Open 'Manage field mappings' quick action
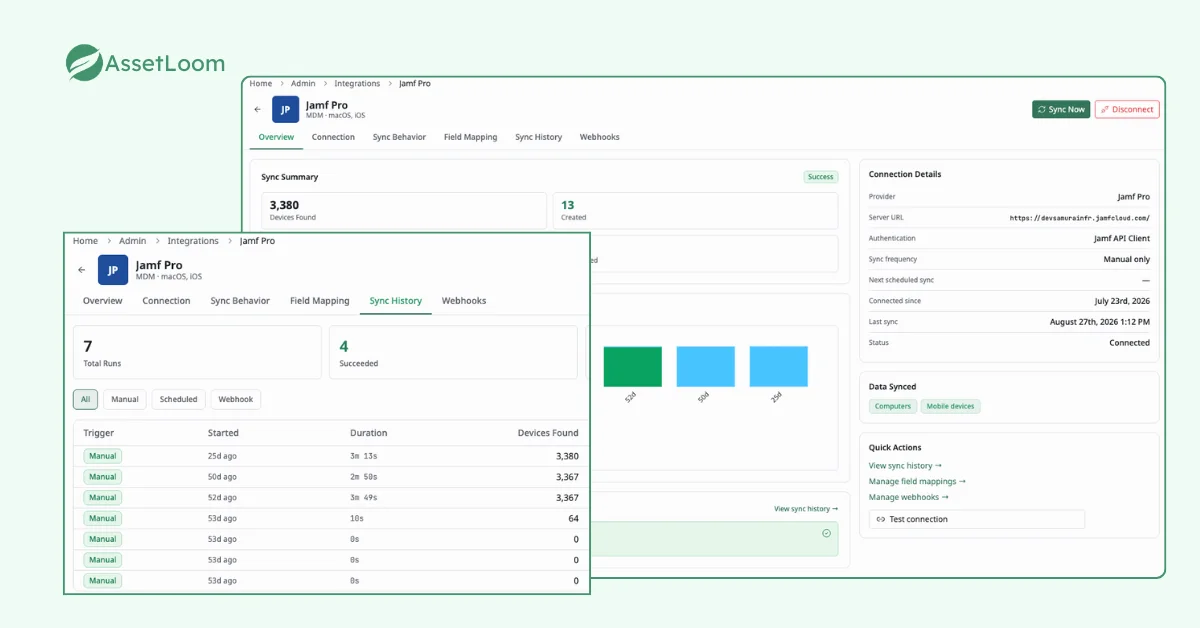The height and width of the screenshot is (628, 1200). [x=917, y=482]
